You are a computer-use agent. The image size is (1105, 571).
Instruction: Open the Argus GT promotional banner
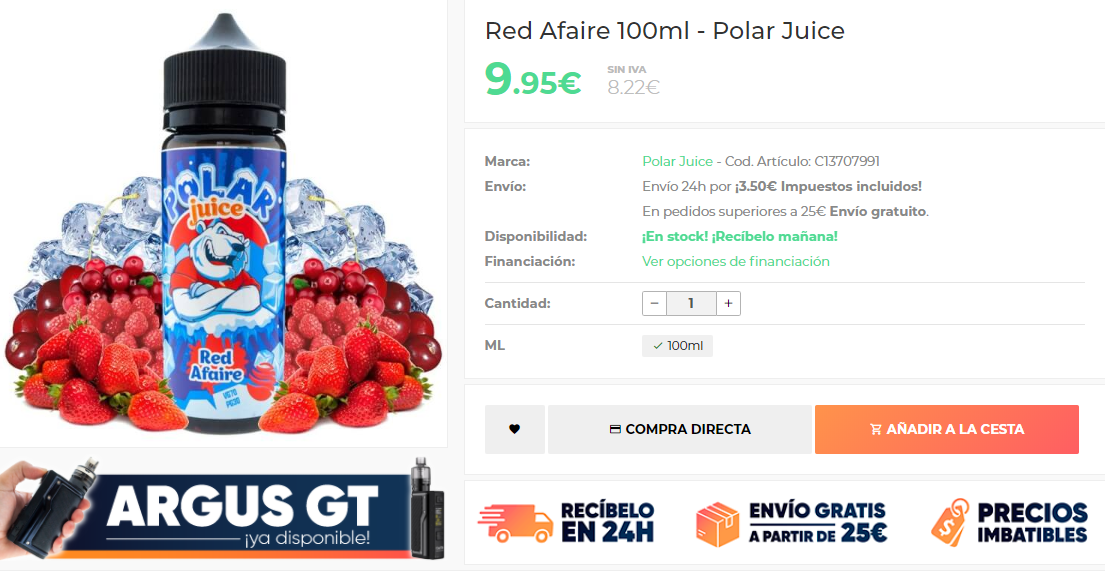pyautogui.click(x=223, y=509)
